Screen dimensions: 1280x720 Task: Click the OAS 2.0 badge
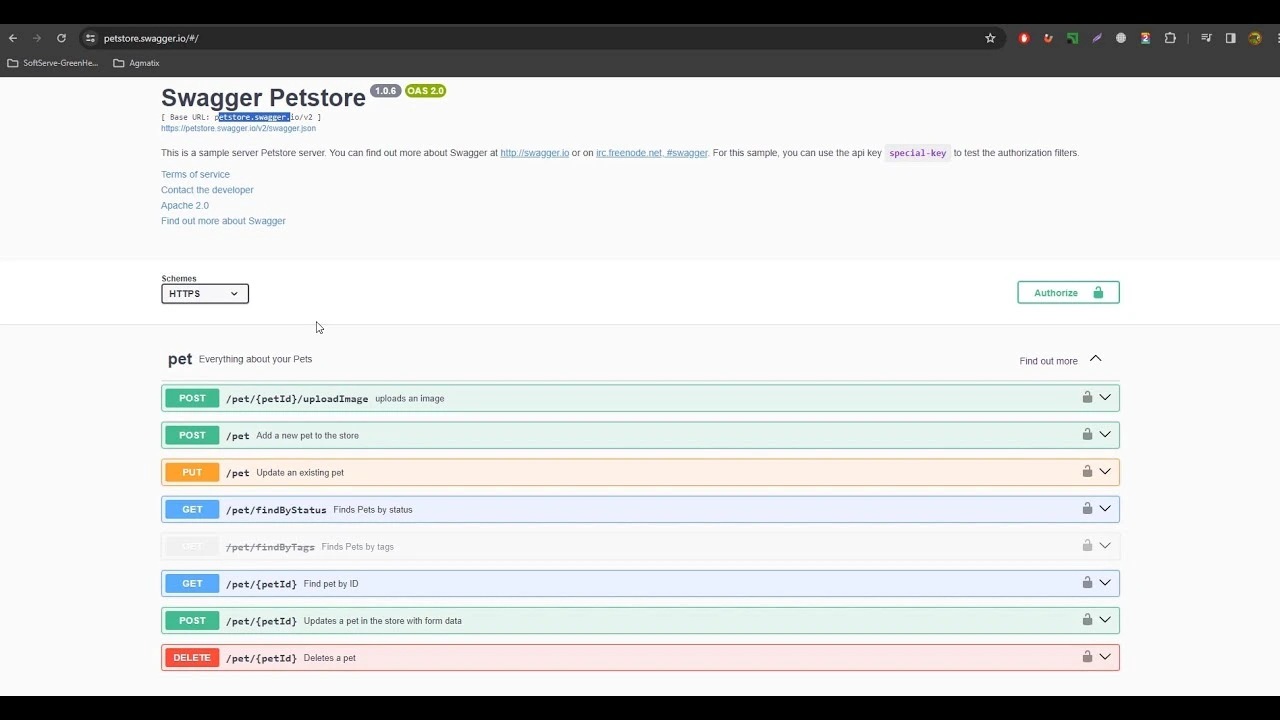[x=425, y=91]
